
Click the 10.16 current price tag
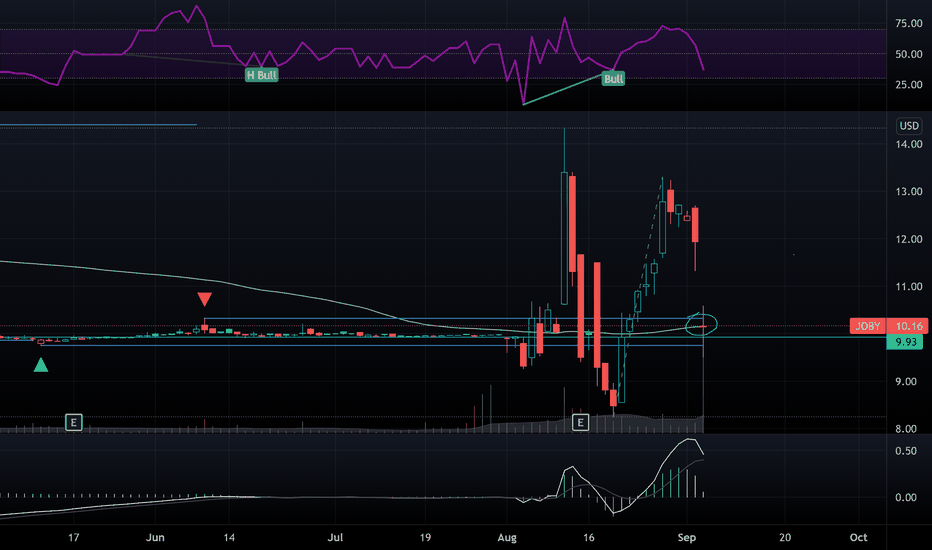pyautogui.click(x=909, y=326)
